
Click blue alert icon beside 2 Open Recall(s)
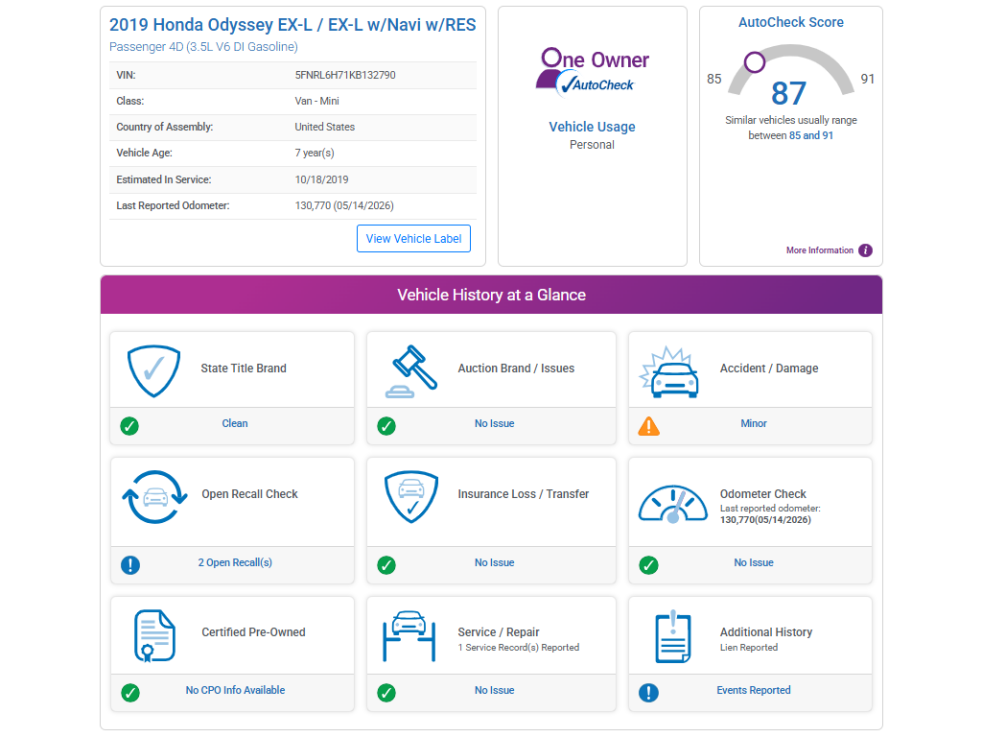click(130, 565)
